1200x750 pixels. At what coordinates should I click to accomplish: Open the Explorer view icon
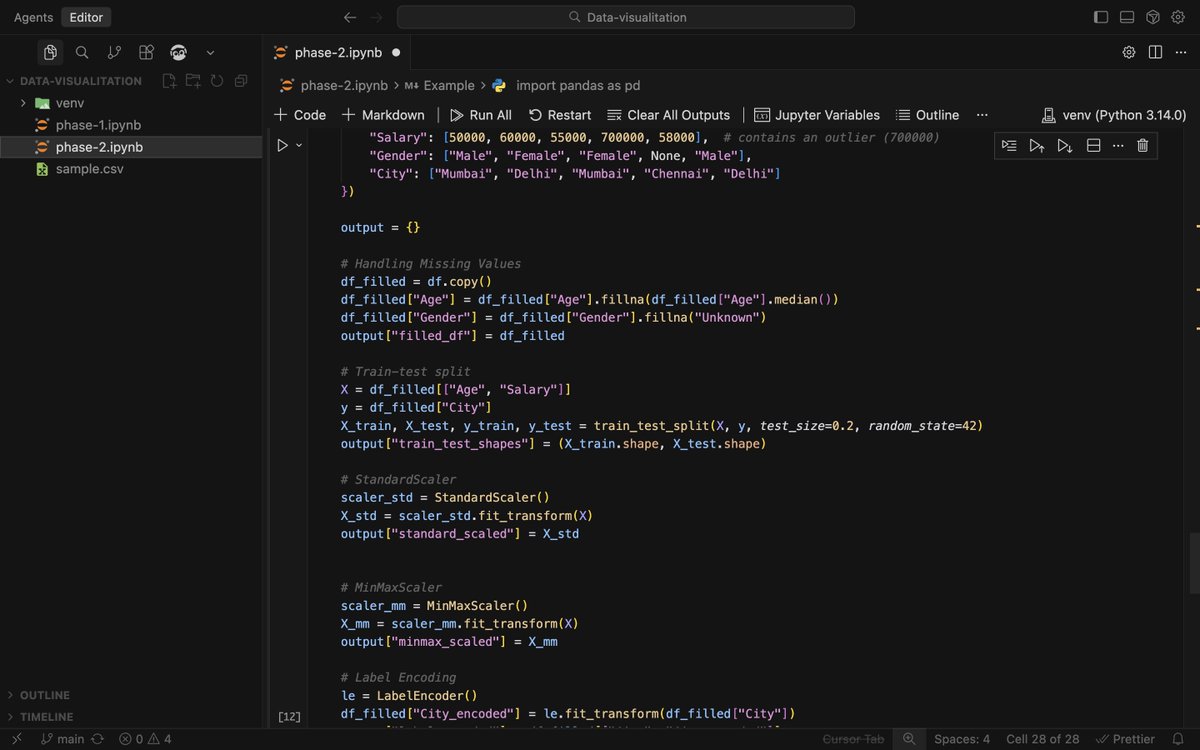tap(50, 52)
